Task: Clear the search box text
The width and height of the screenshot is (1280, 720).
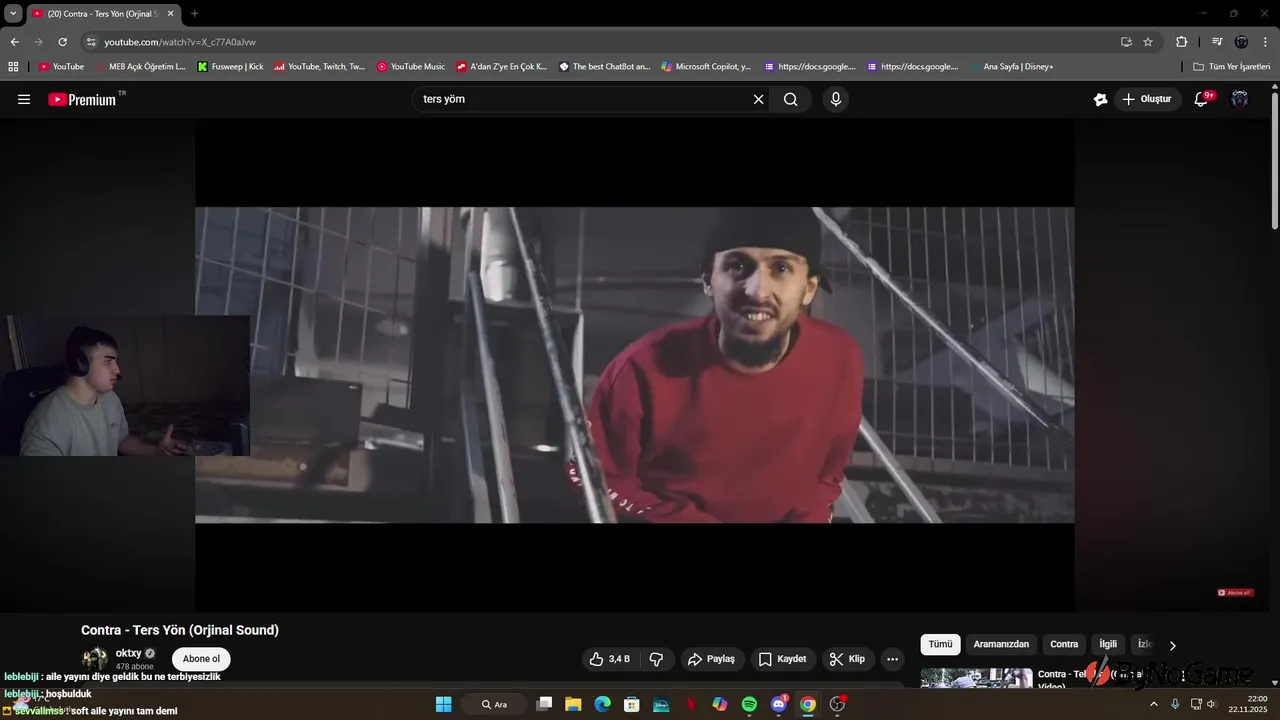Action: click(x=758, y=99)
